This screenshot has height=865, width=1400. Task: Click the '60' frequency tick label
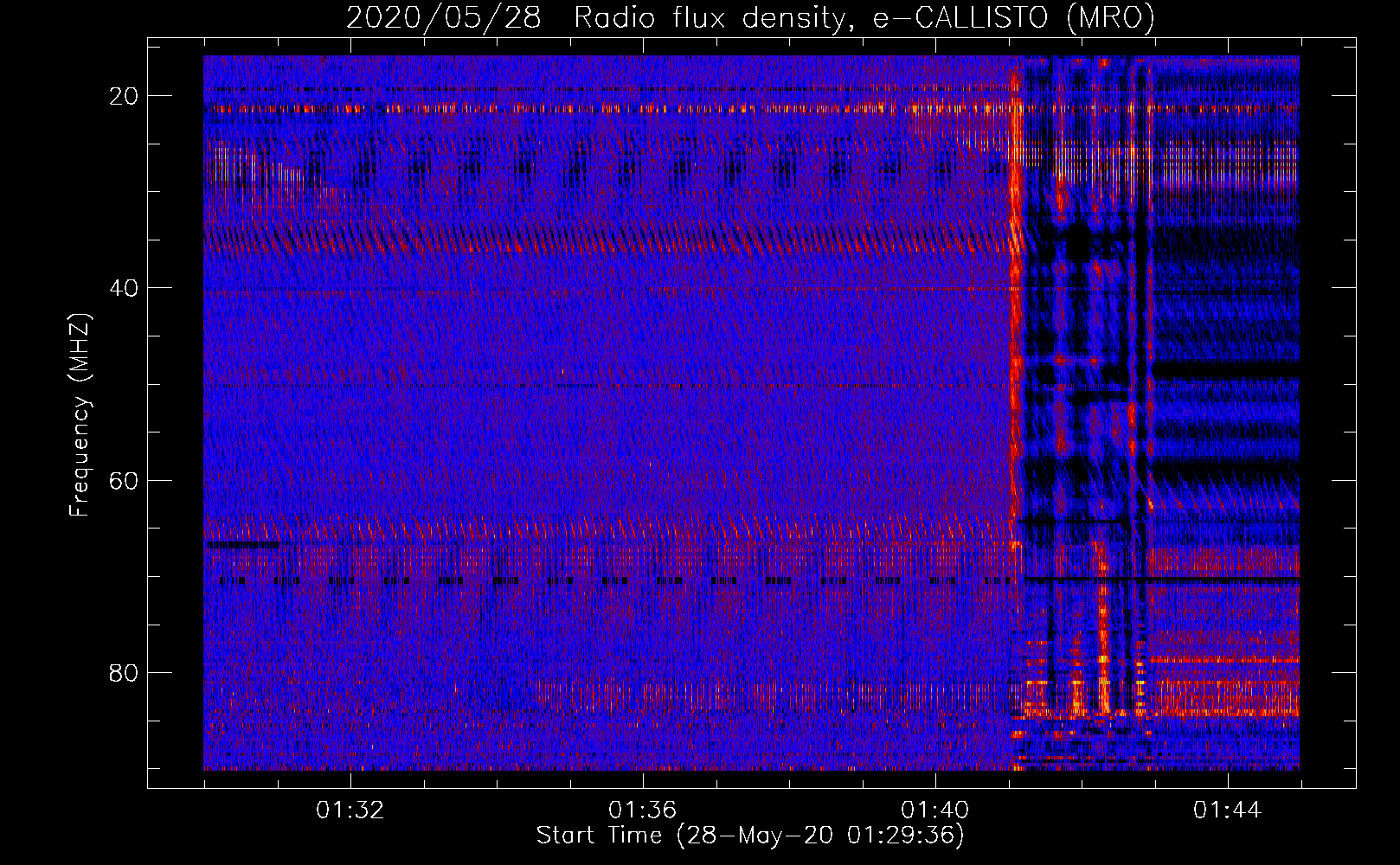125,480
